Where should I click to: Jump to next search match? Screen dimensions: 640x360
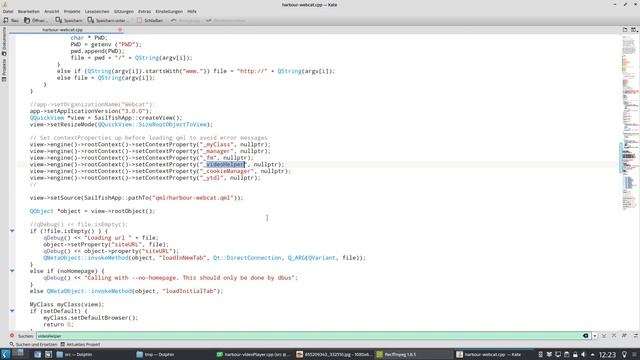[x=604, y=336]
